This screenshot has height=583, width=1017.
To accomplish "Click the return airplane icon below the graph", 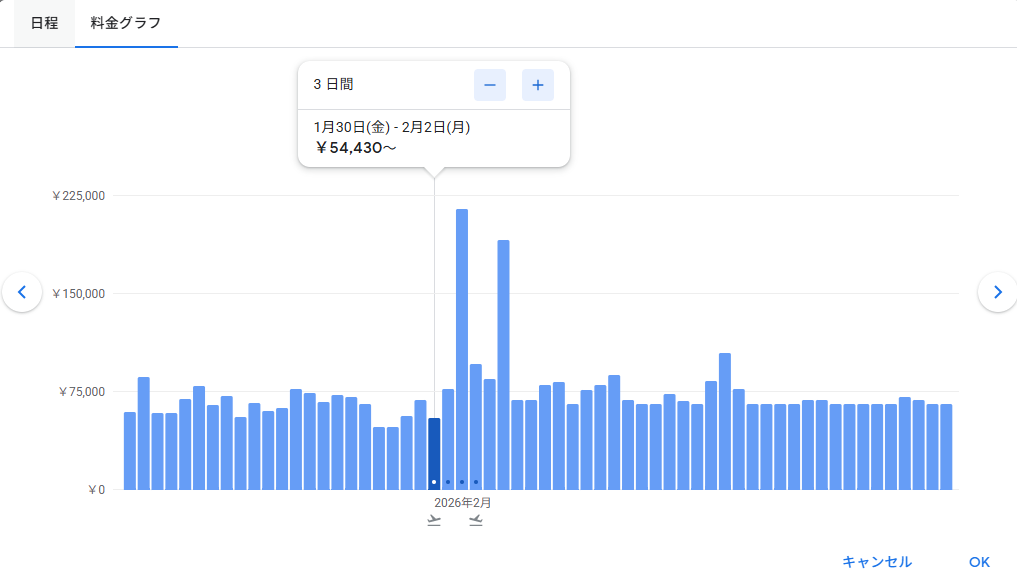I will (476, 521).
